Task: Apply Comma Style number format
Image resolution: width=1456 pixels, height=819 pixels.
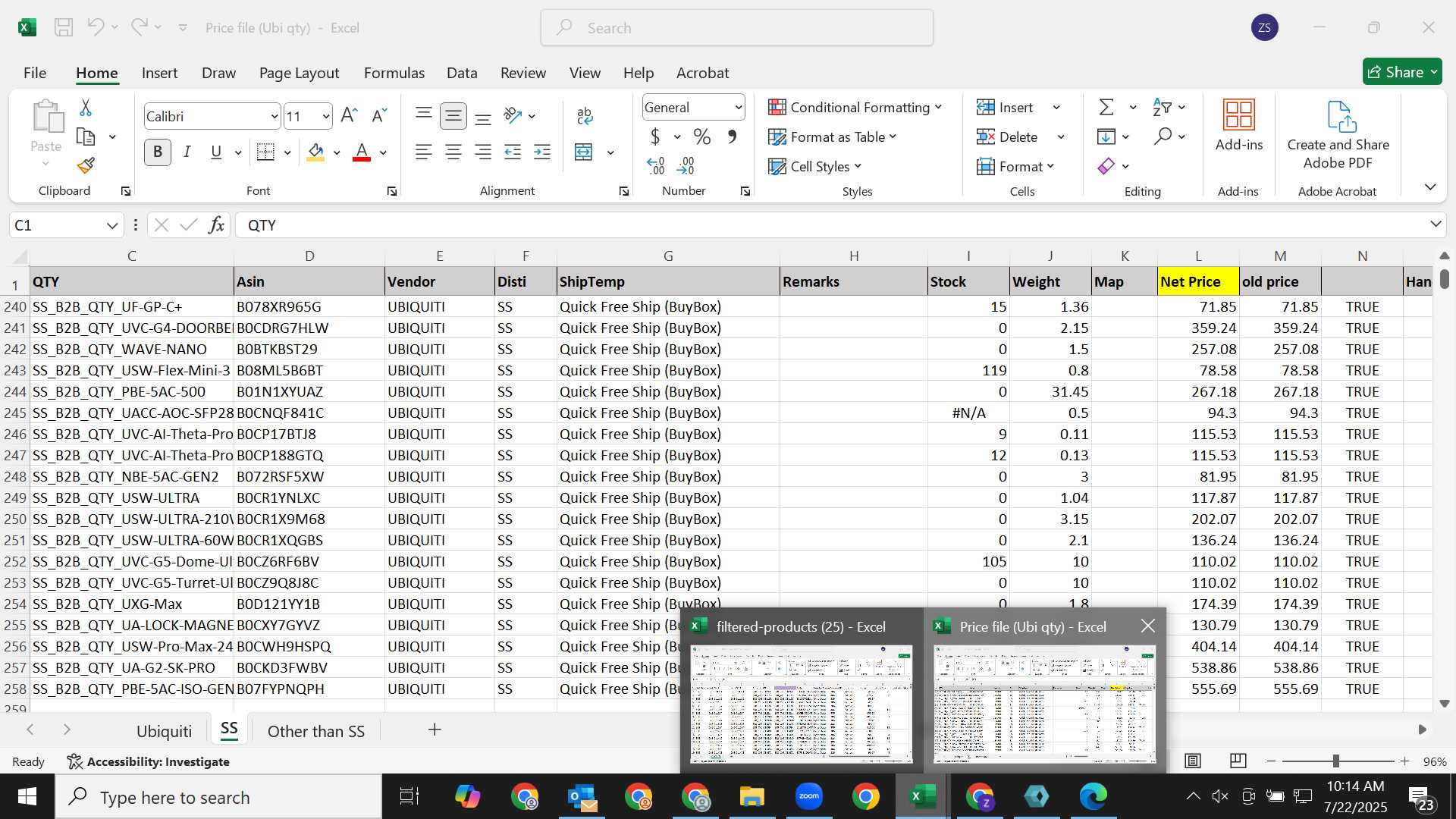Action: pyautogui.click(x=732, y=136)
